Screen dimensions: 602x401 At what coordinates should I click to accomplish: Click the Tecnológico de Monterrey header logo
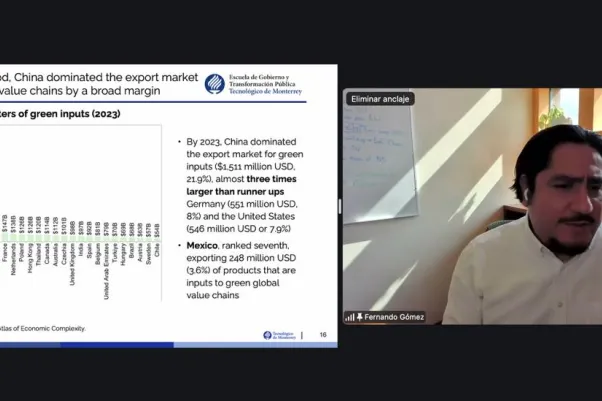coord(253,84)
